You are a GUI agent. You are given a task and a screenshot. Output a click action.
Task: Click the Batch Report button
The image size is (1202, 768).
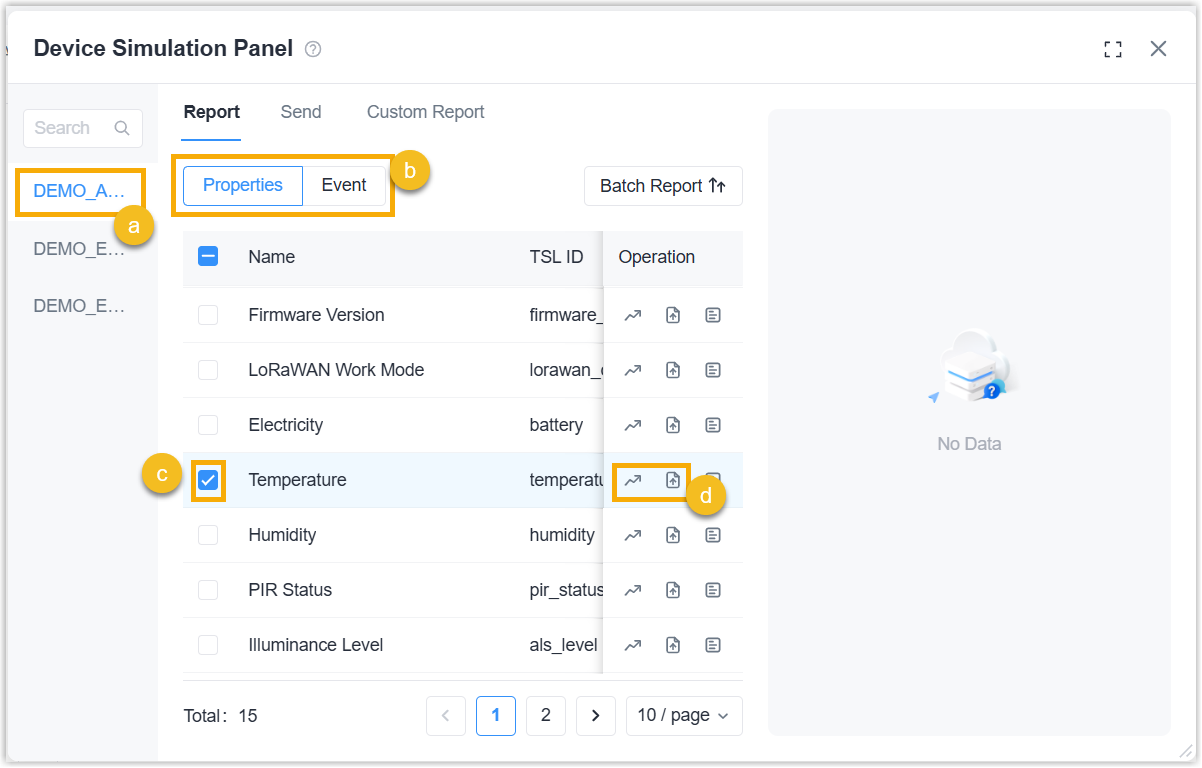(x=663, y=186)
